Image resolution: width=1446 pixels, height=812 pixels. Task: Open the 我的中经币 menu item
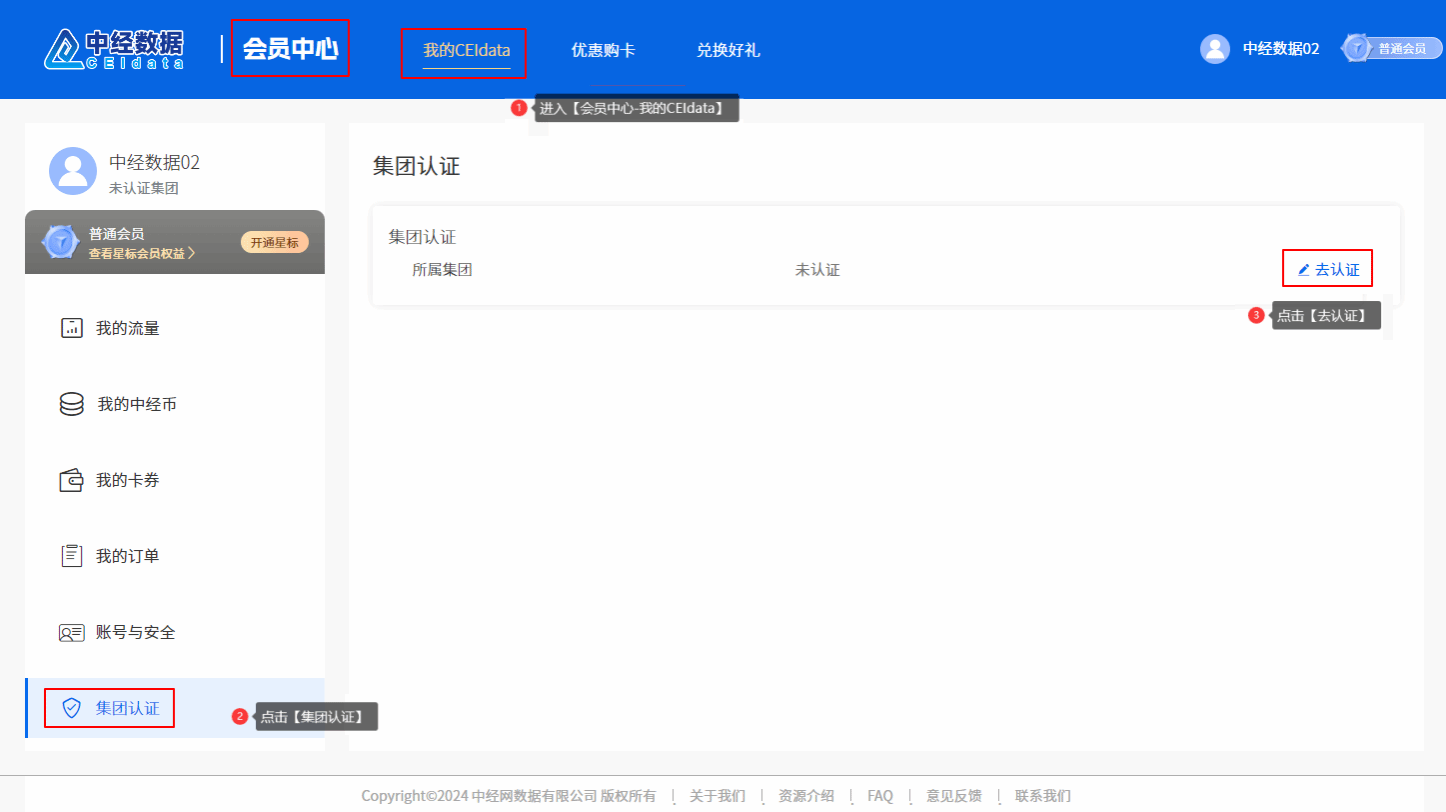point(175,404)
